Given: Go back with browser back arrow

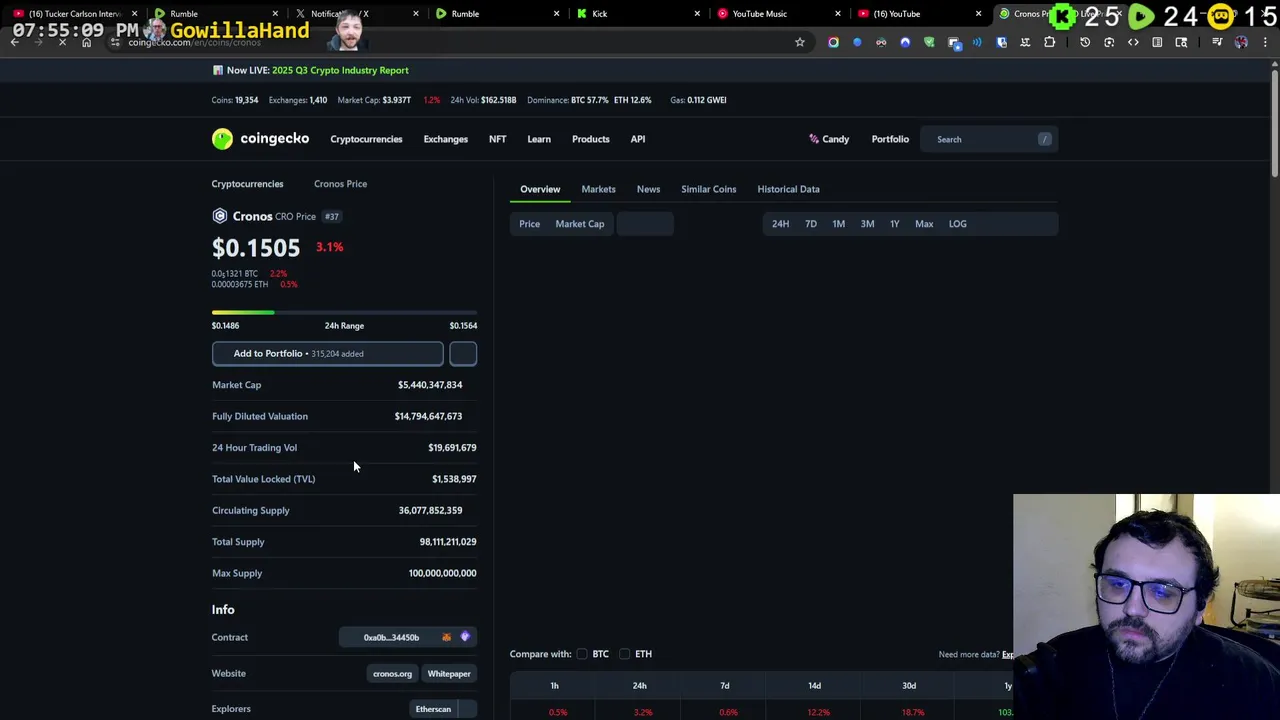Looking at the screenshot, I should pyautogui.click(x=14, y=42).
